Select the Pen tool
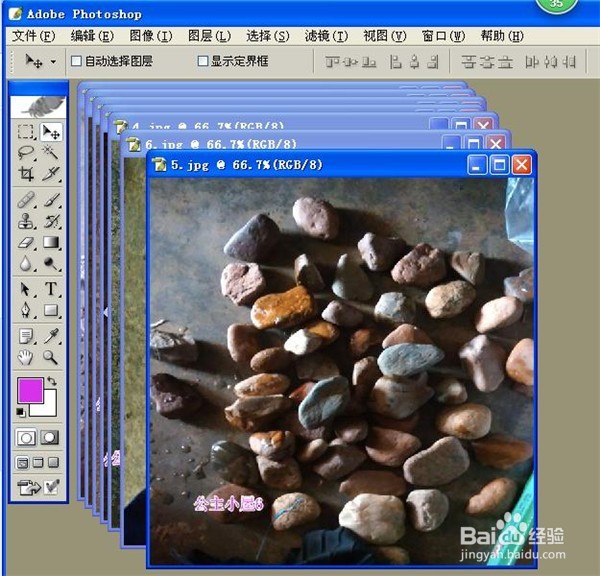Image resolution: width=600 pixels, height=576 pixels. coord(26,310)
